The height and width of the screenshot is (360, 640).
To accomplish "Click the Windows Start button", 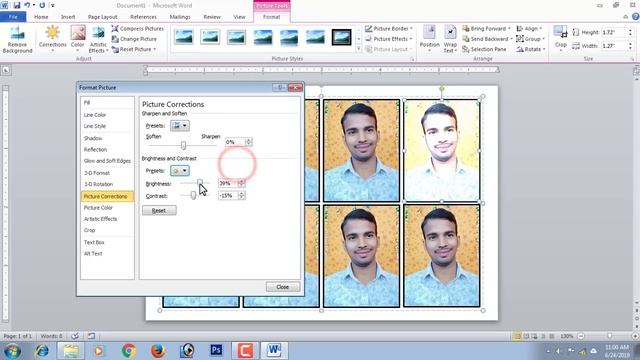I will 12,351.
